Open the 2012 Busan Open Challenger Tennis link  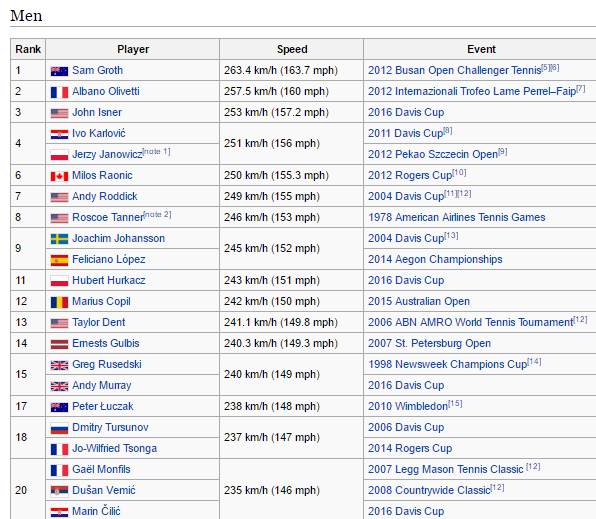pyautogui.click(x=455, y=70)
